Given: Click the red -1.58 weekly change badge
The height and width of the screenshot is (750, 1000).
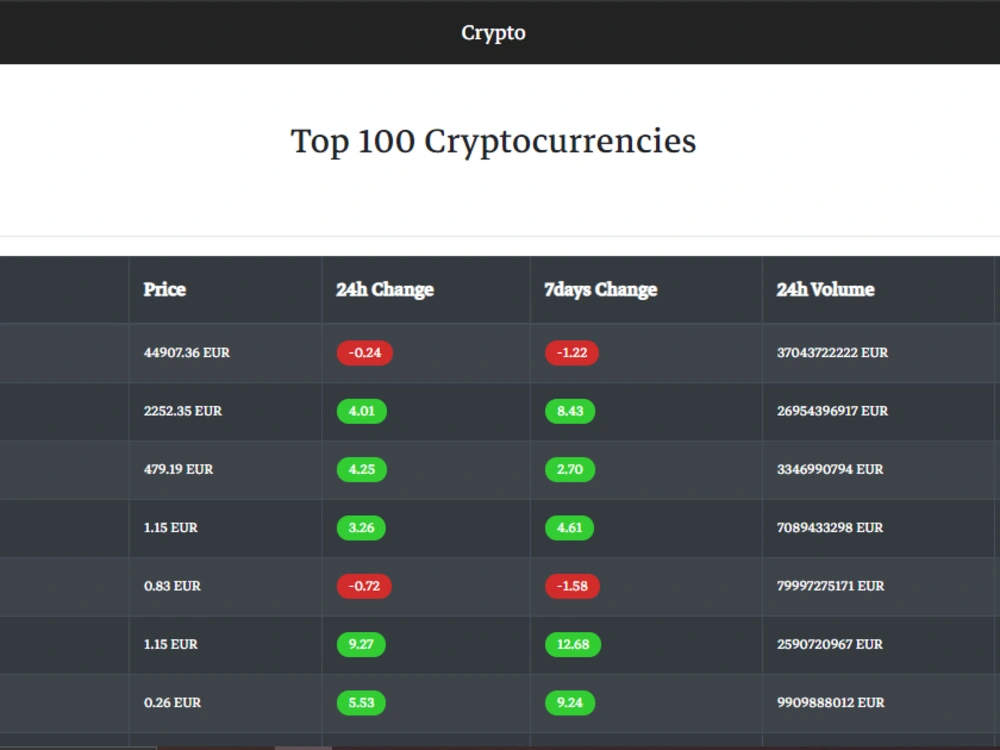Looking at the screenshot, I should click(573, 586).
